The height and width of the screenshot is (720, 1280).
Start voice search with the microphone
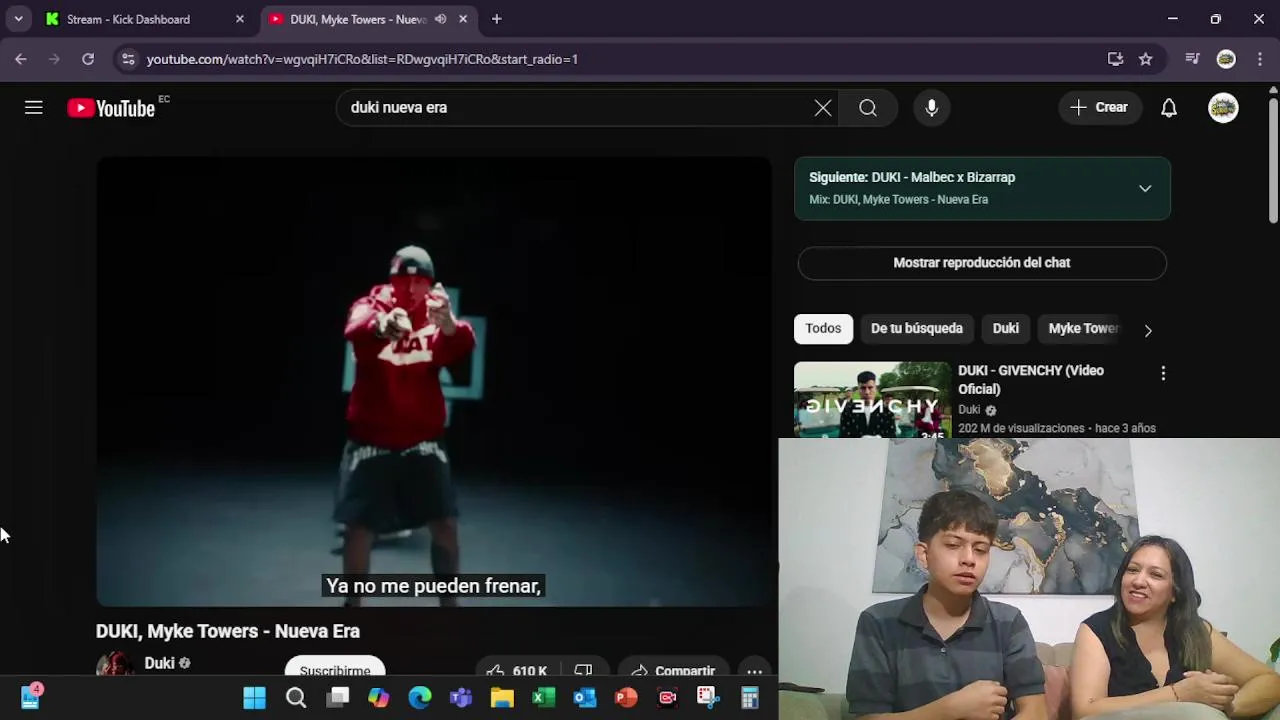click(x=932, y=108)
